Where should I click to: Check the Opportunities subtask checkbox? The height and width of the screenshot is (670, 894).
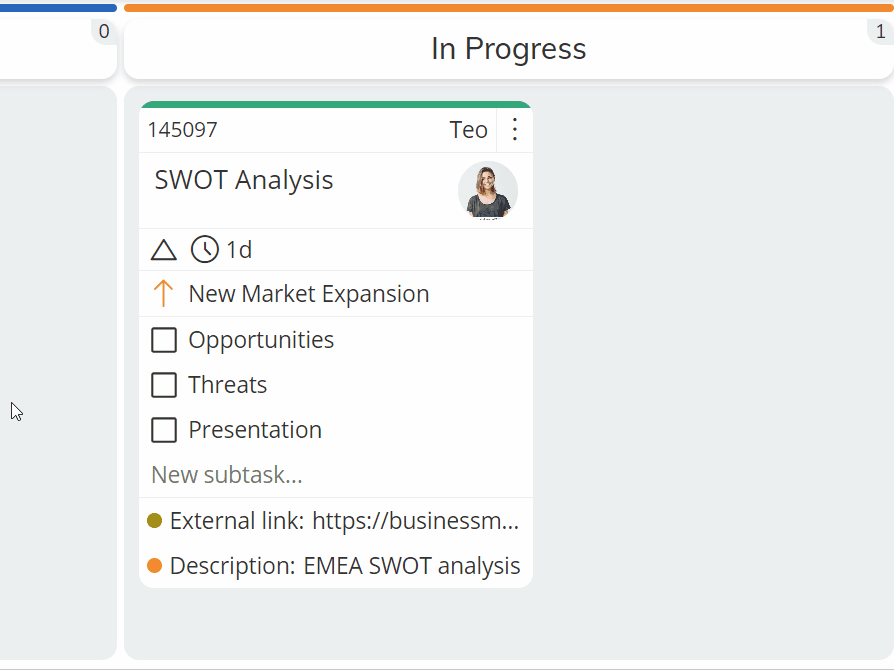[x=164, y=340]
